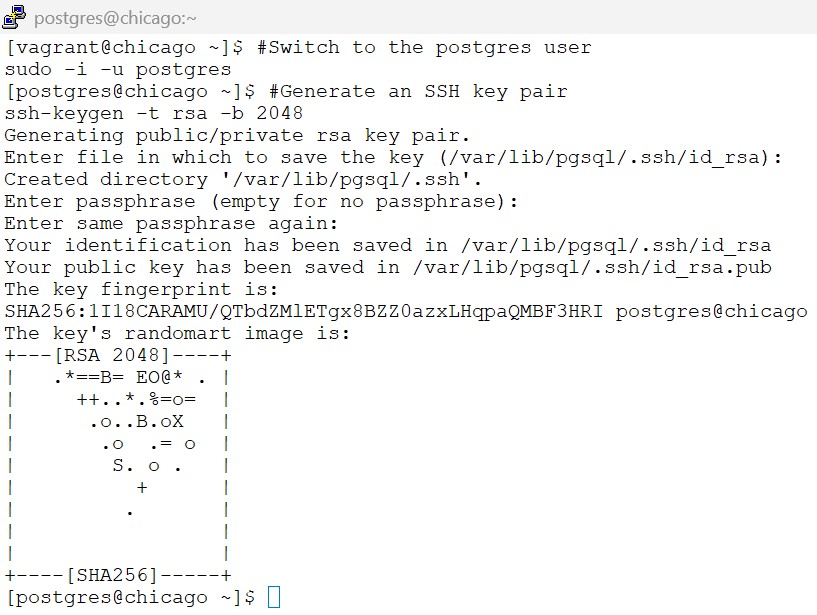Image resolution: width=817 pixels, height=615 pixels.
Task: Click the SHA256 key fingerprint string
Action: 304,311
